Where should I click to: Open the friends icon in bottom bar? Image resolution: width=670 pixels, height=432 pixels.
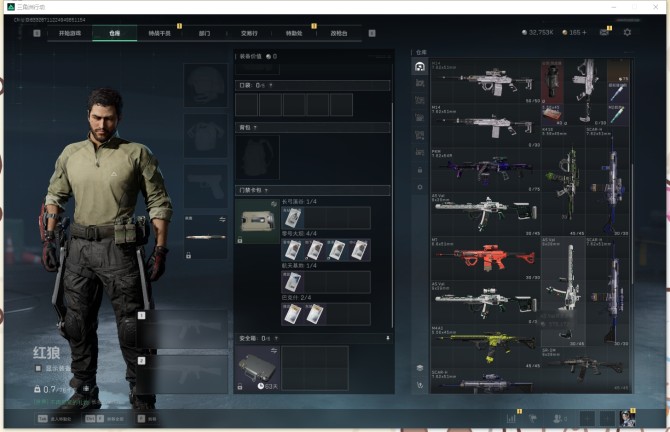point(558,419)
